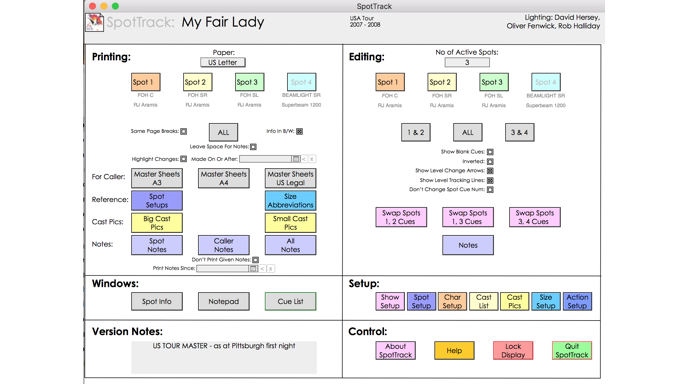
Task: Toggle the Show Blank Cues checkbox
Action: point(490,152)
